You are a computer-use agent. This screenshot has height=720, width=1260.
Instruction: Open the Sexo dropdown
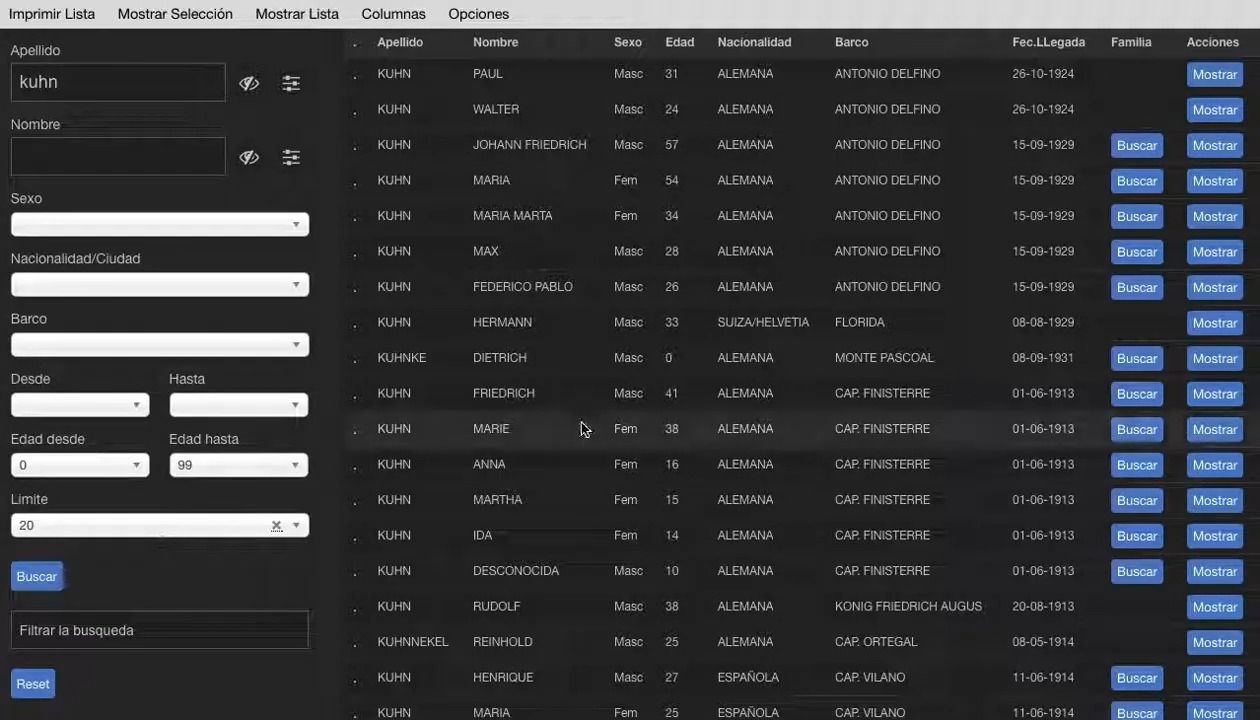(160, 225)
